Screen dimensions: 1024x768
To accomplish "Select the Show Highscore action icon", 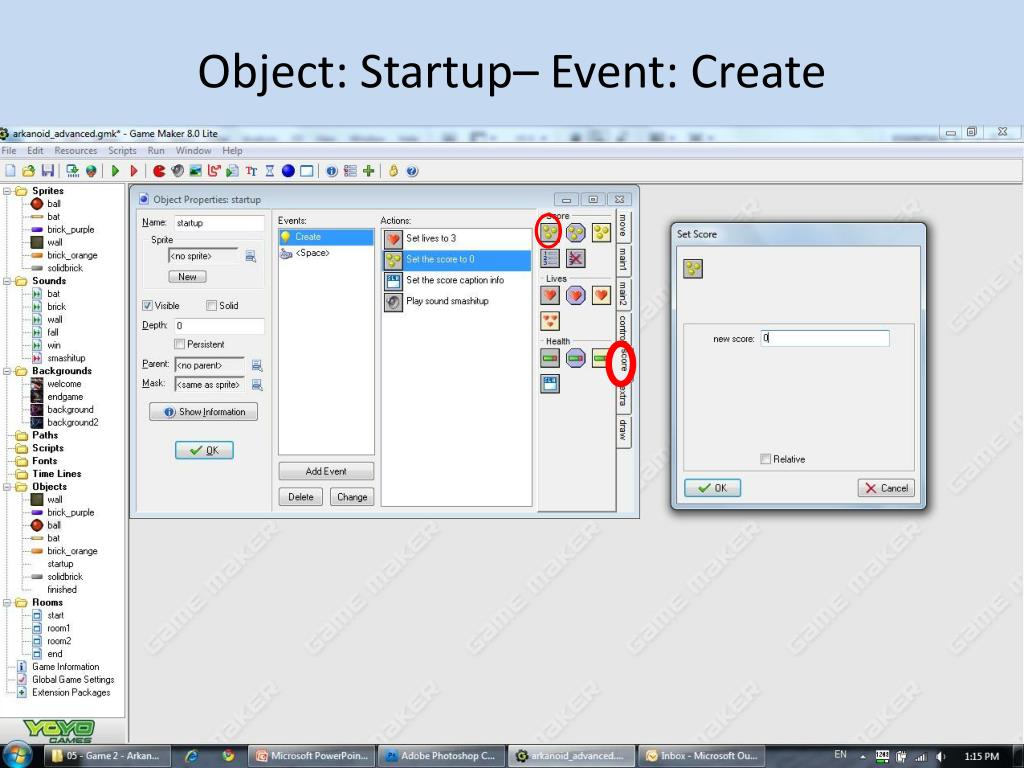I will pyautogui.click(x=550, y=259).
